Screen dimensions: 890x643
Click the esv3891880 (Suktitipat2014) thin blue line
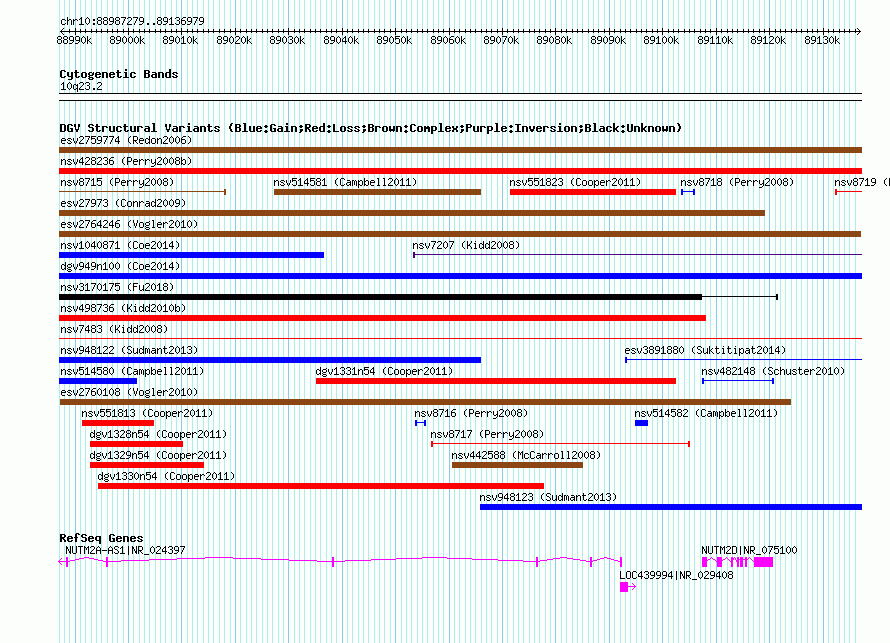[x=744, y=360]
